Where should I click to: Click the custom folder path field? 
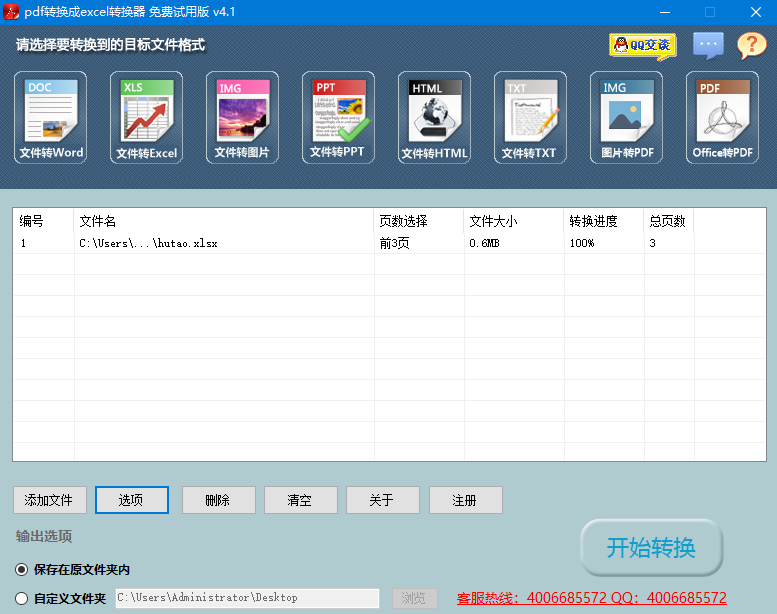pyautogui.click(x=247, y=598)
